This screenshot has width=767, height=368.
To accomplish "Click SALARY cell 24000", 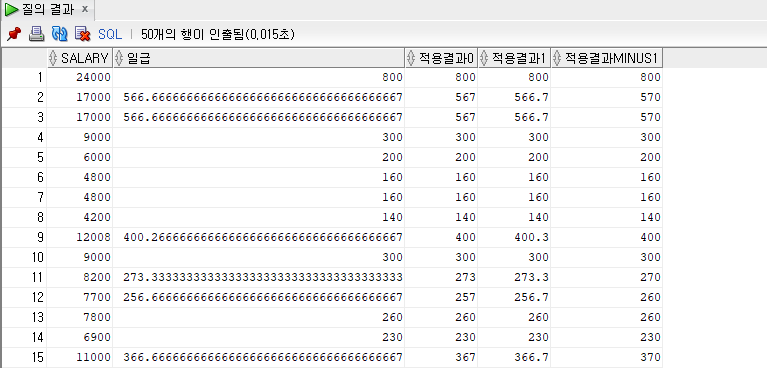I will [80, 77].
